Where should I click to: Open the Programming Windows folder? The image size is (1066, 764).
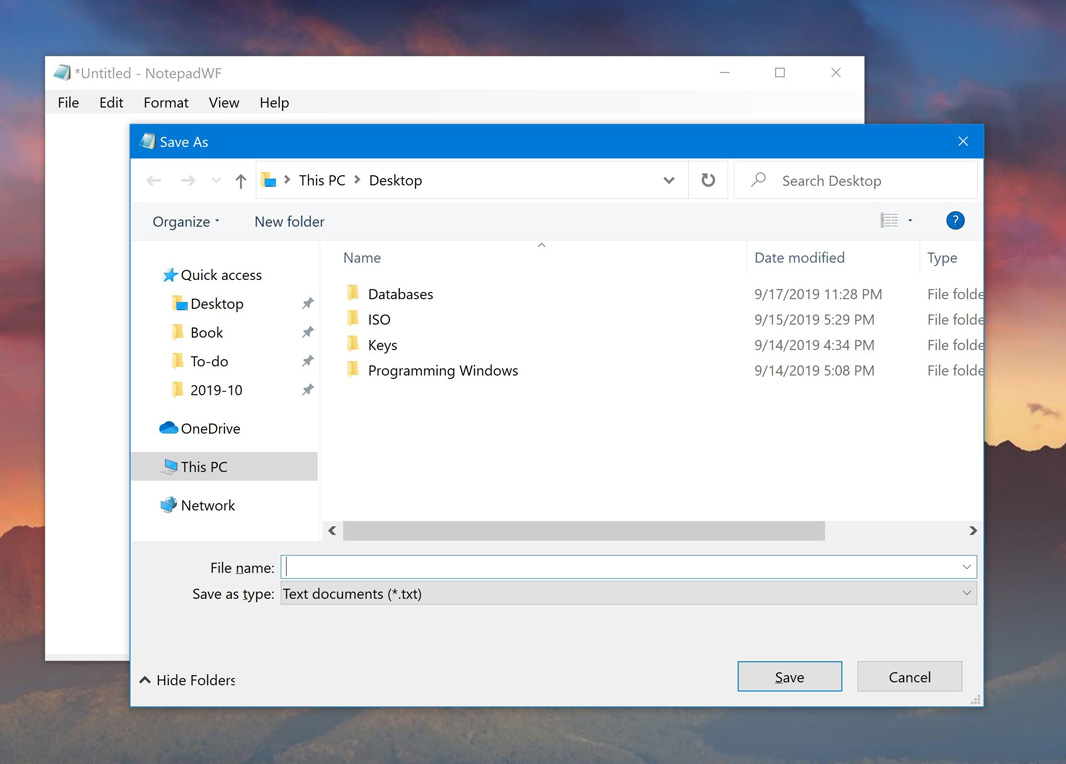coord(442,370)
